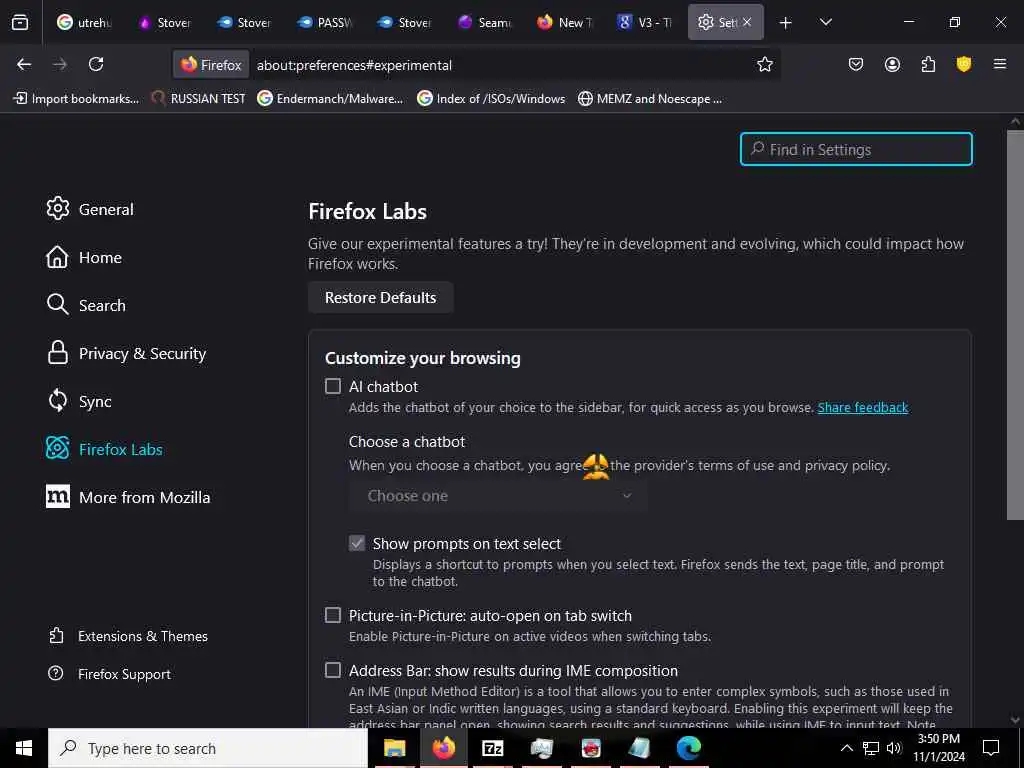Click the General gear icon in sidebar

coord(57,208)
